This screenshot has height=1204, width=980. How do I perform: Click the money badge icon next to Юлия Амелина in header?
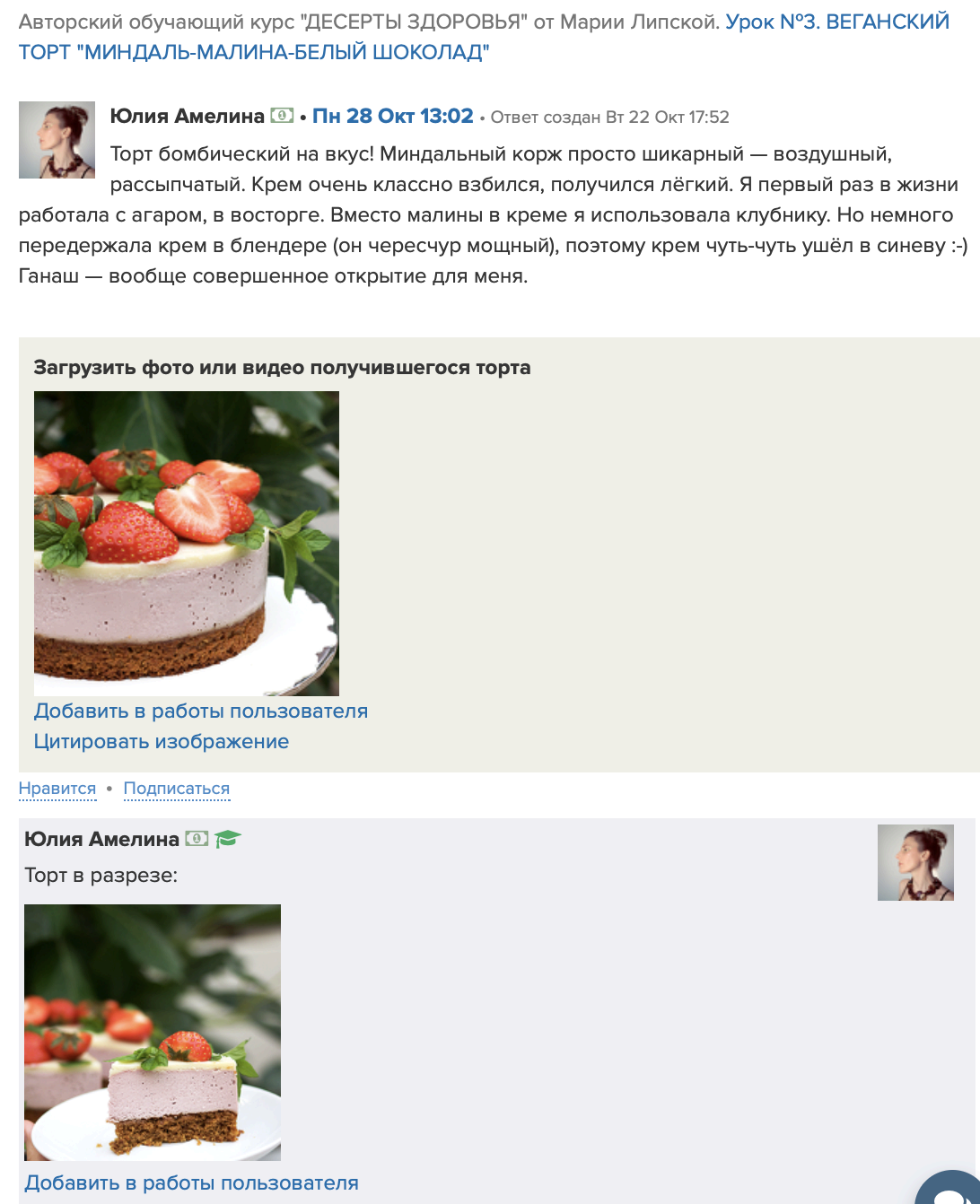pyautogui.click(x=282, y=116)
